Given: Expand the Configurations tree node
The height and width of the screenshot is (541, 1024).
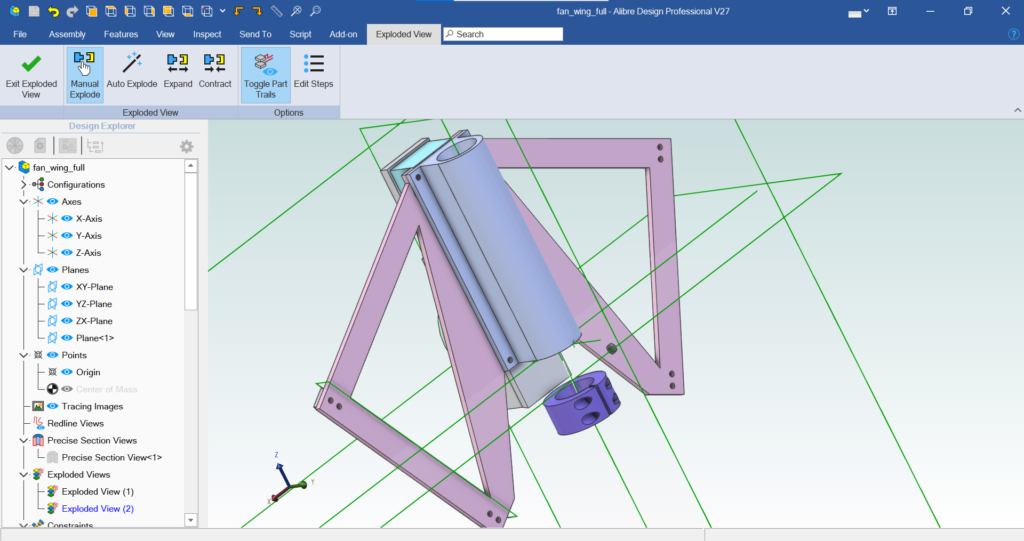Looking at the screenshot, I should [24, 185].
